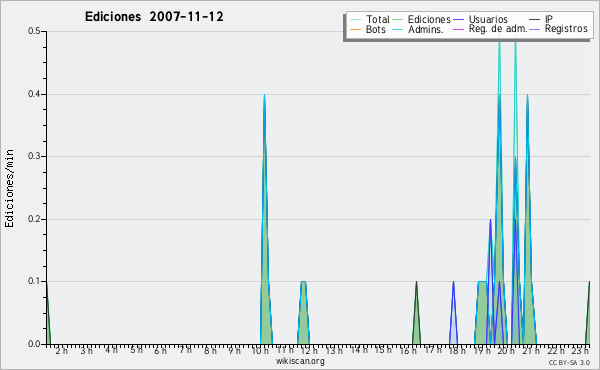The image size is (600, 370).
Task: Click the Registros legend label
Action: pos(566,29)
